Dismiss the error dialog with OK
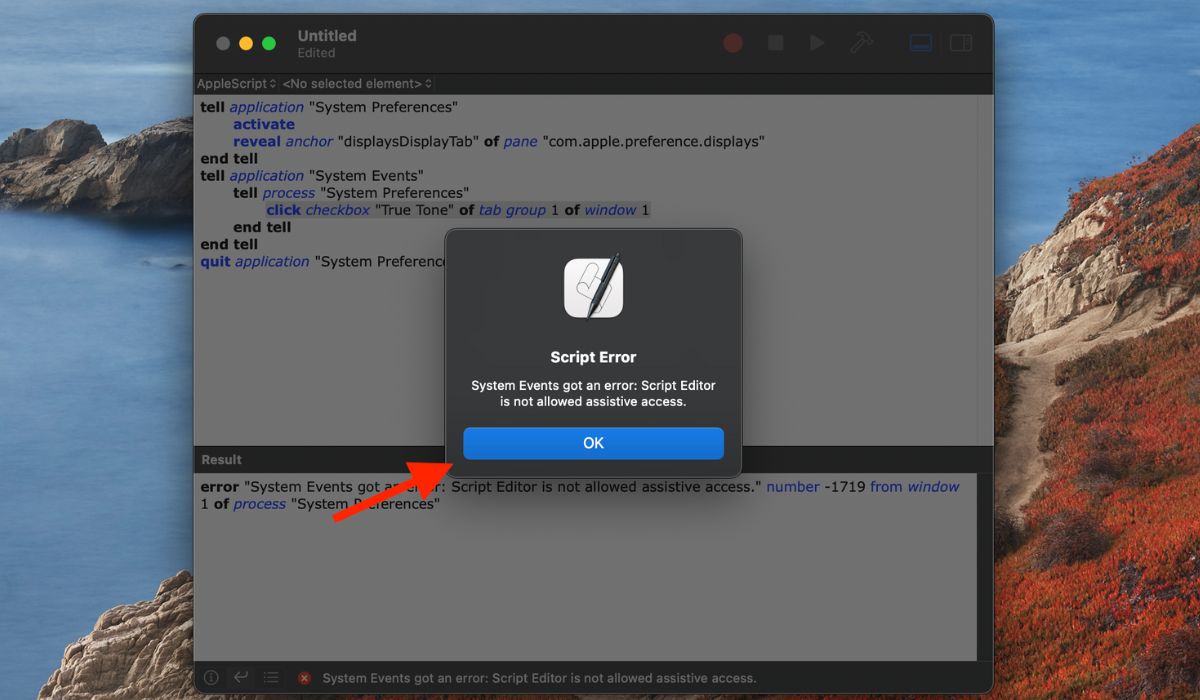This screenshot has height=700, width=1200. [593, 443]
